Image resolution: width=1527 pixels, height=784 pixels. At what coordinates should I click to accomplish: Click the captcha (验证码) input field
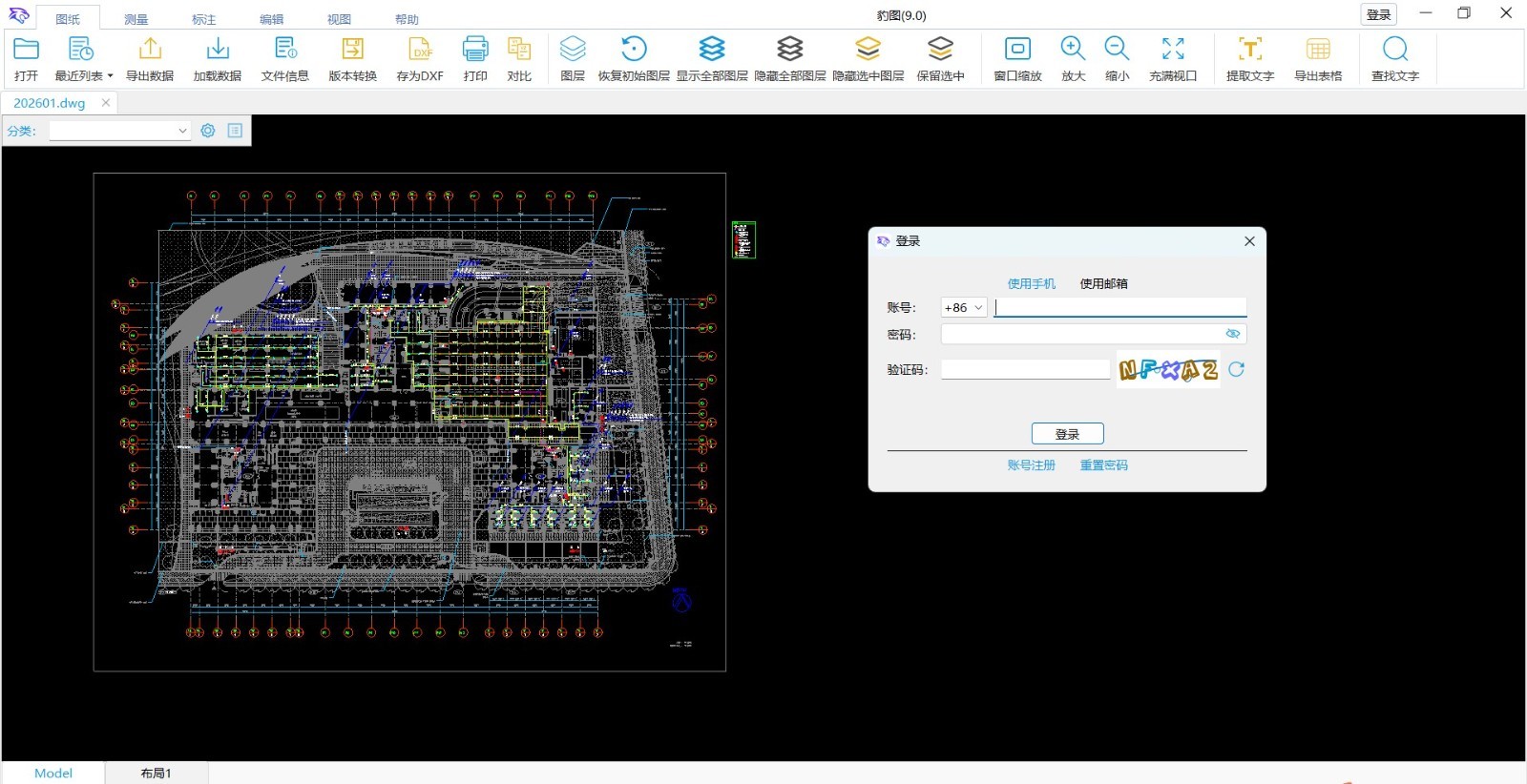pos(1025,370)
